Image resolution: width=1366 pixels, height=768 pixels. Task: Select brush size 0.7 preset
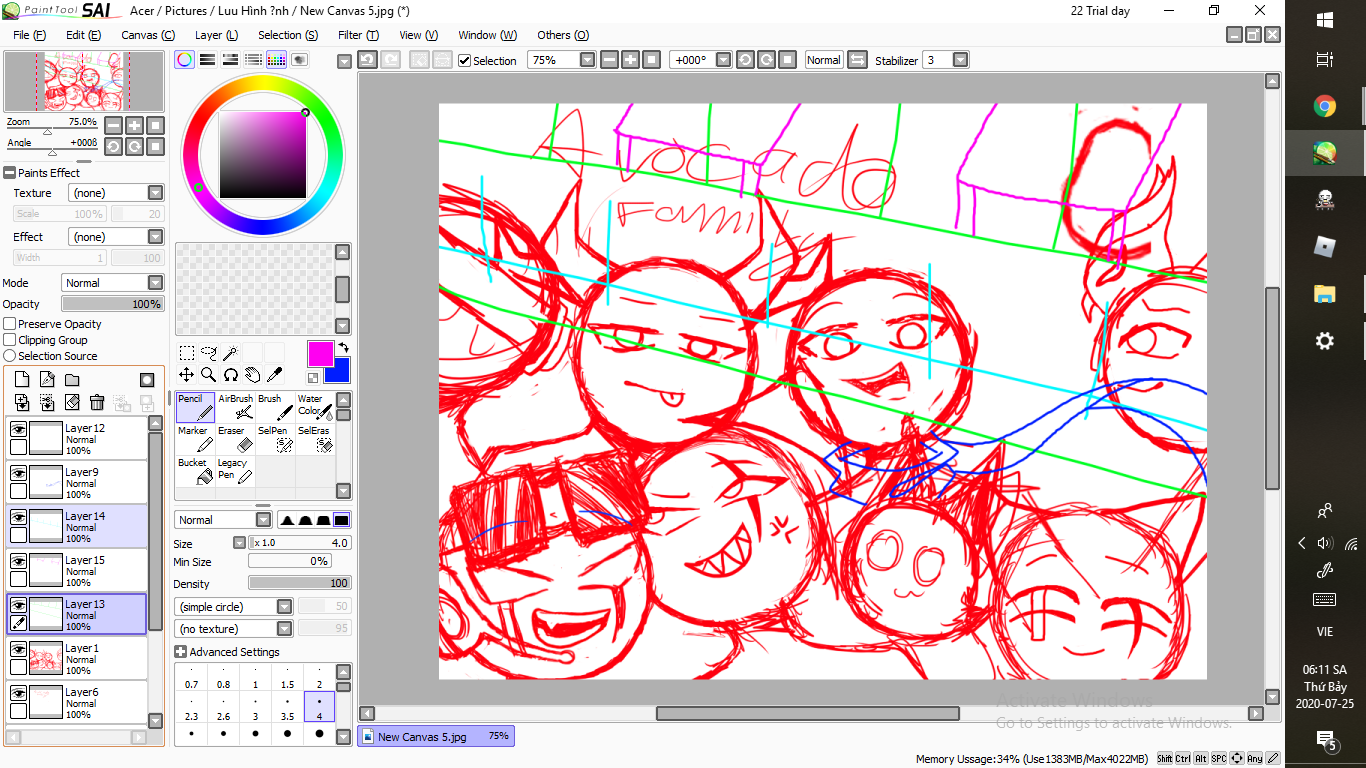pyautogui.click(x=191, y=678)
